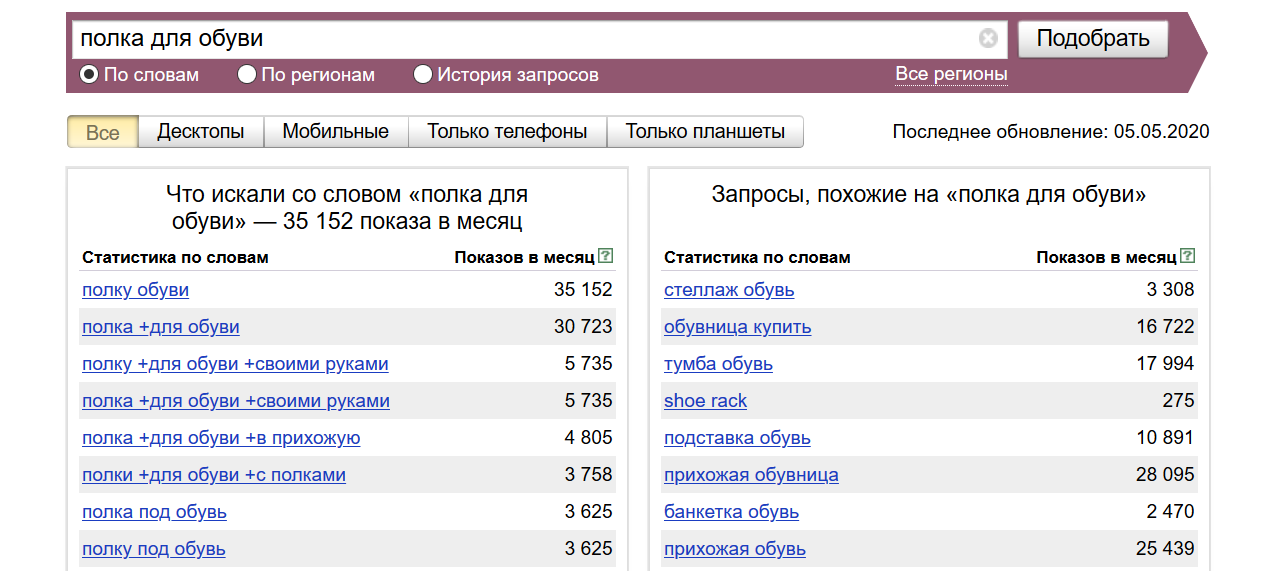
Task: Open the "стеллаж обувь" similar query
Action: tap(729, 290)
